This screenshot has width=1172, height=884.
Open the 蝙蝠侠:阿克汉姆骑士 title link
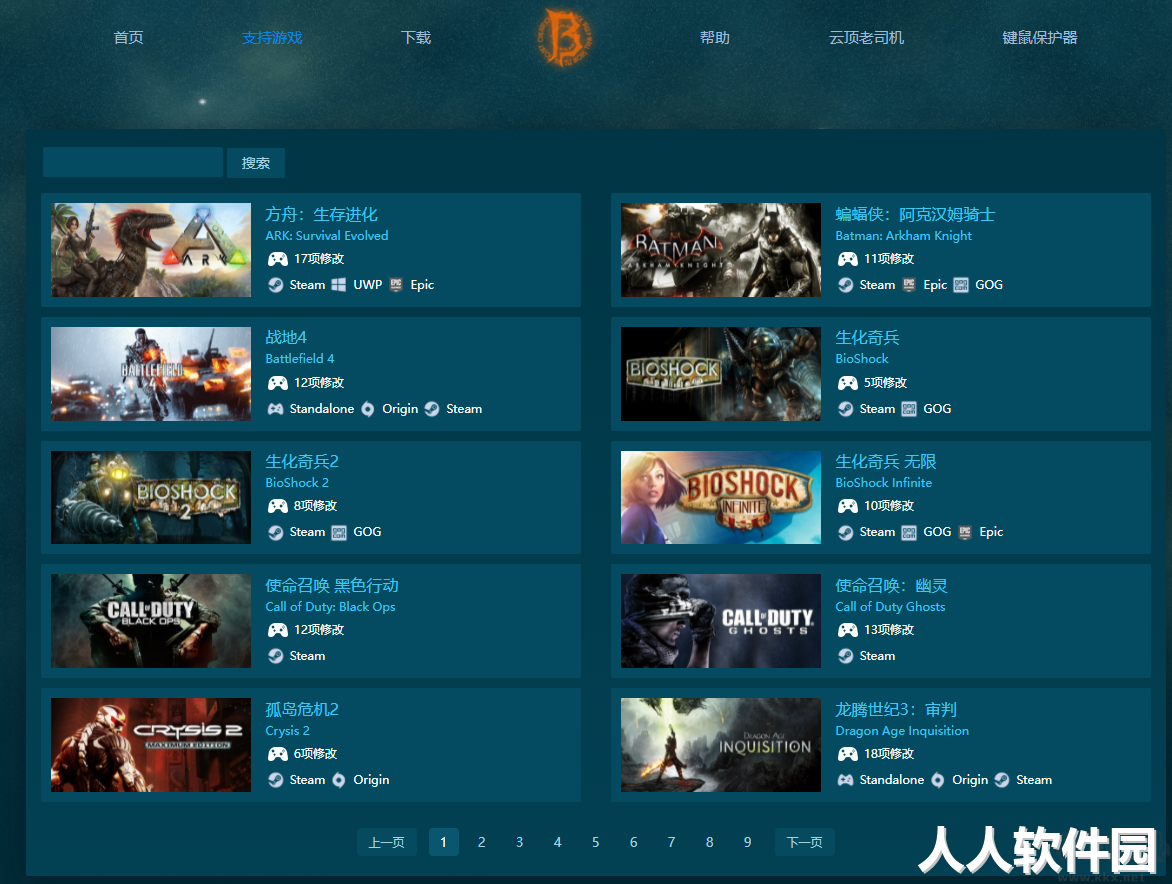coord(915,214)
